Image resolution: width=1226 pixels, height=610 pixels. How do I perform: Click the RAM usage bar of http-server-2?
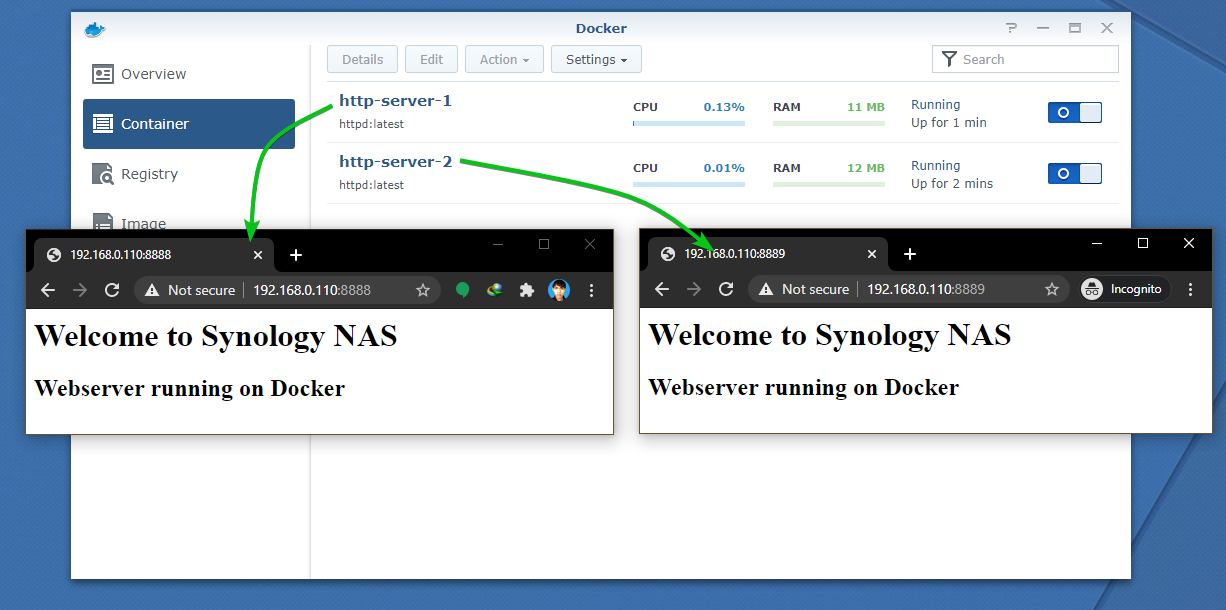(829, 185)
